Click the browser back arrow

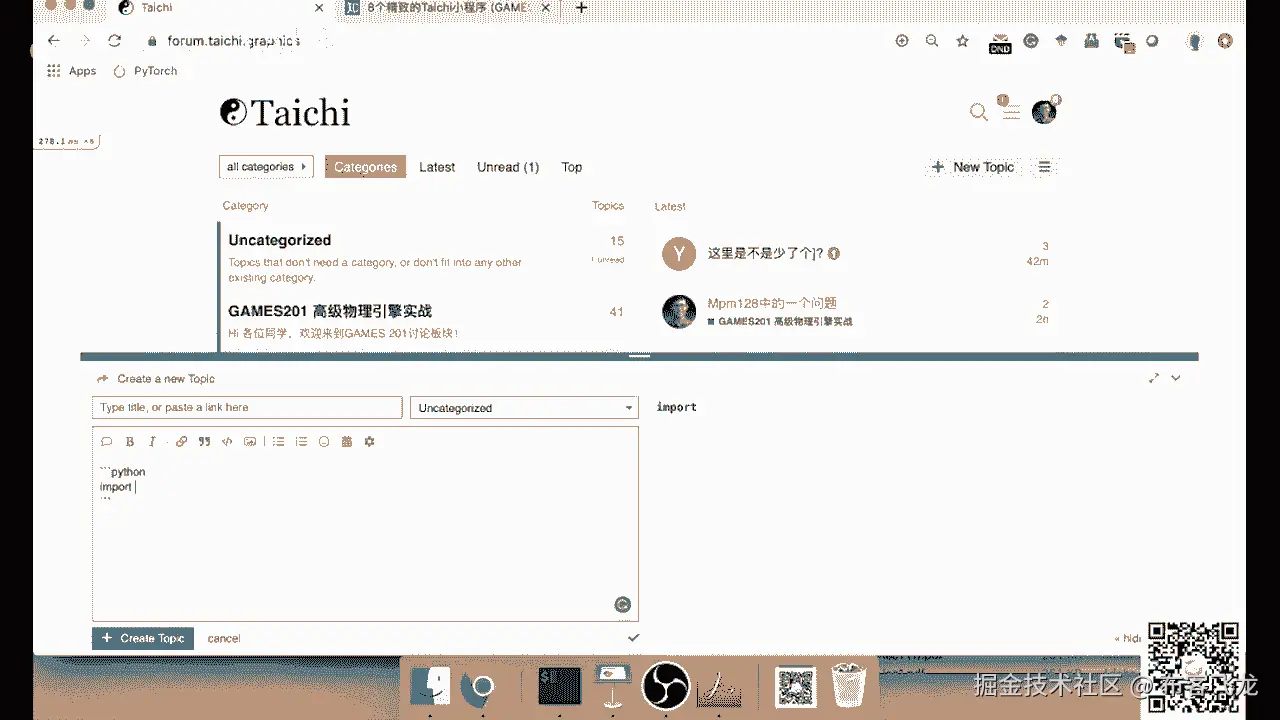tap(54, 41)
